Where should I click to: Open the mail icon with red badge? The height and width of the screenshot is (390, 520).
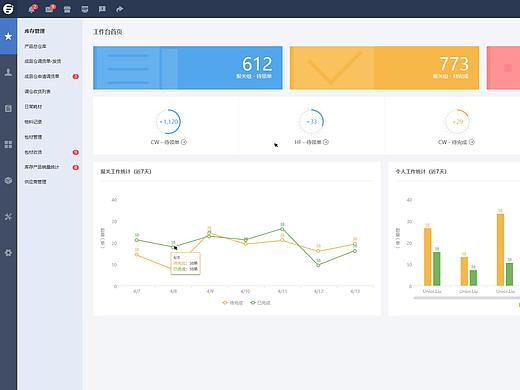point(50,9)
